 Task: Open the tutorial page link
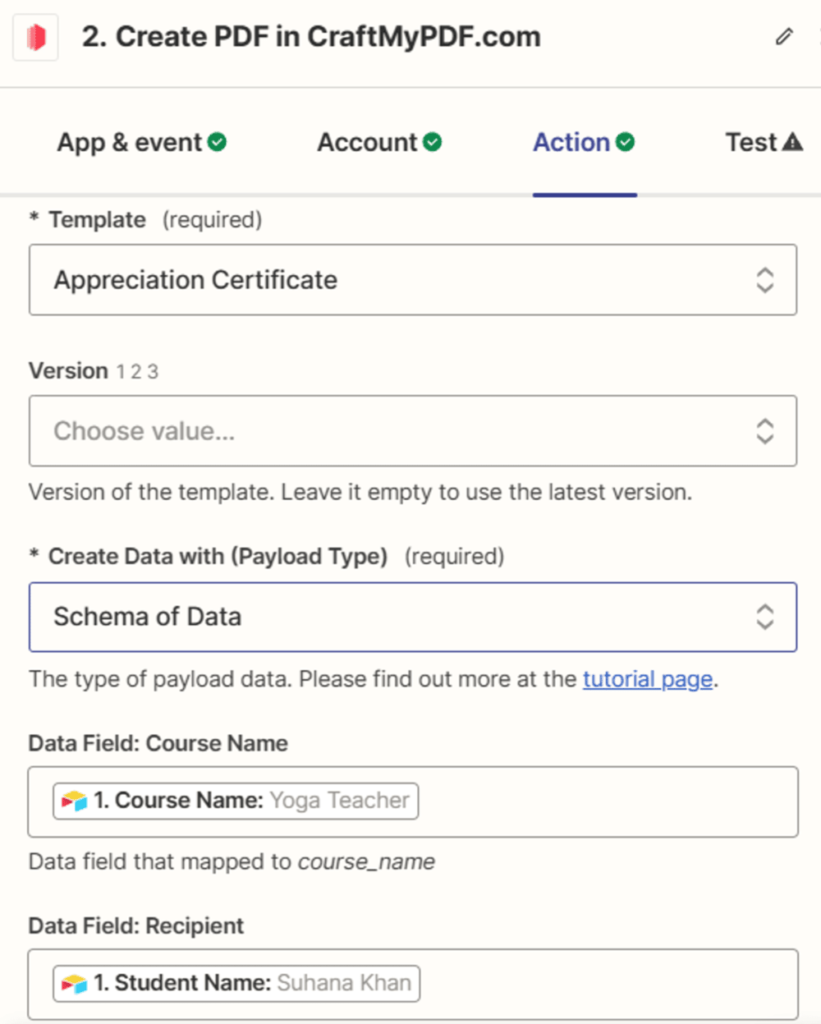pyautogui.click(x=647, y=679)
